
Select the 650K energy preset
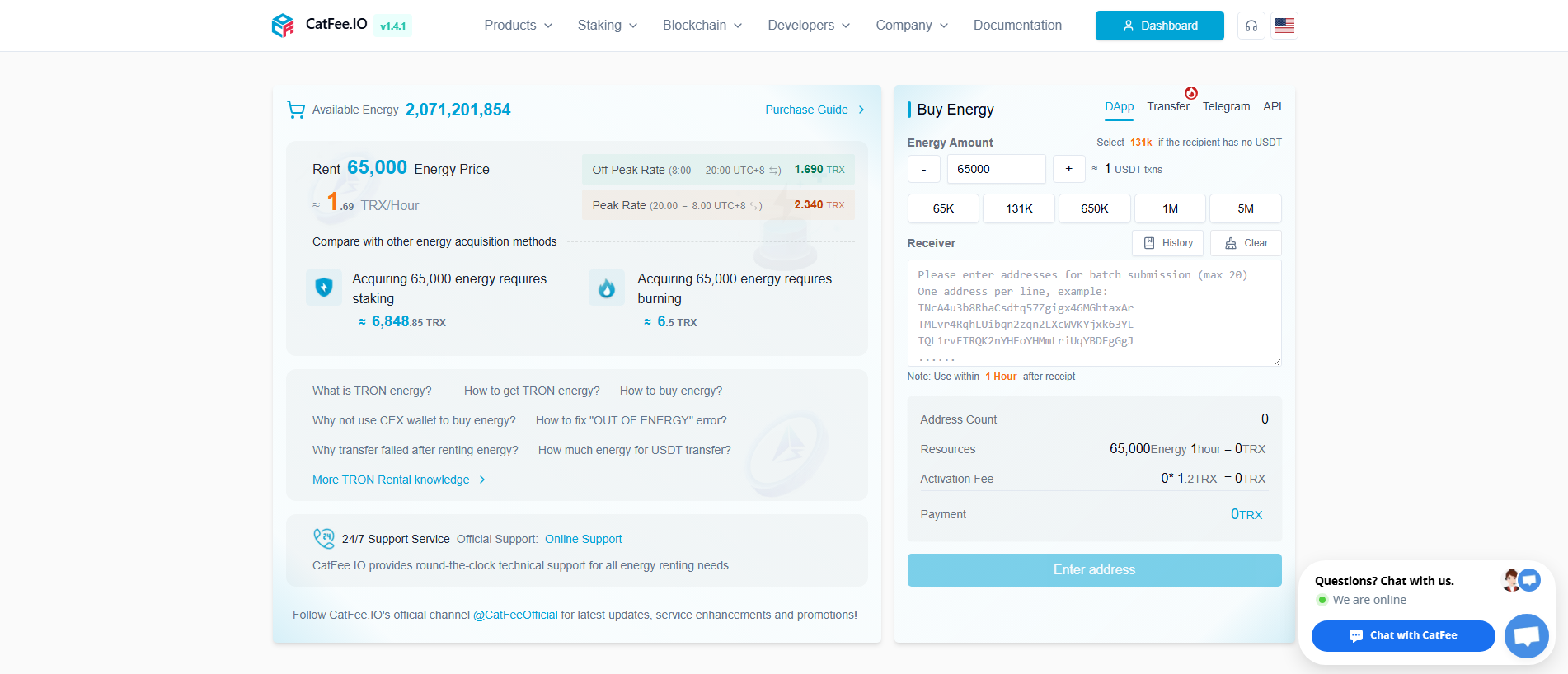pyautogui.click(x=1094, y=208)
